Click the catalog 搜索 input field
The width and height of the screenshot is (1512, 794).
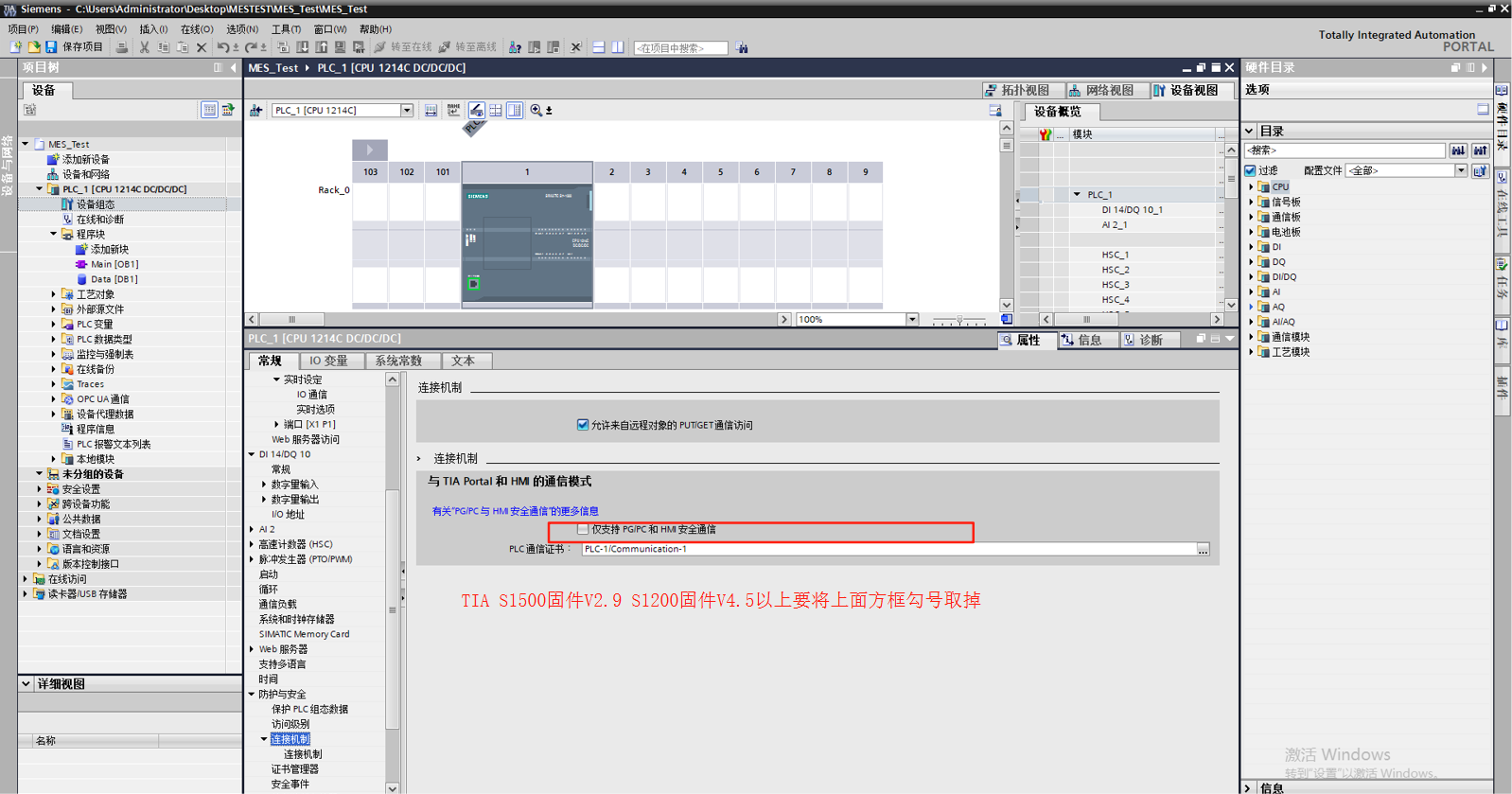(x=1345, y=150)
